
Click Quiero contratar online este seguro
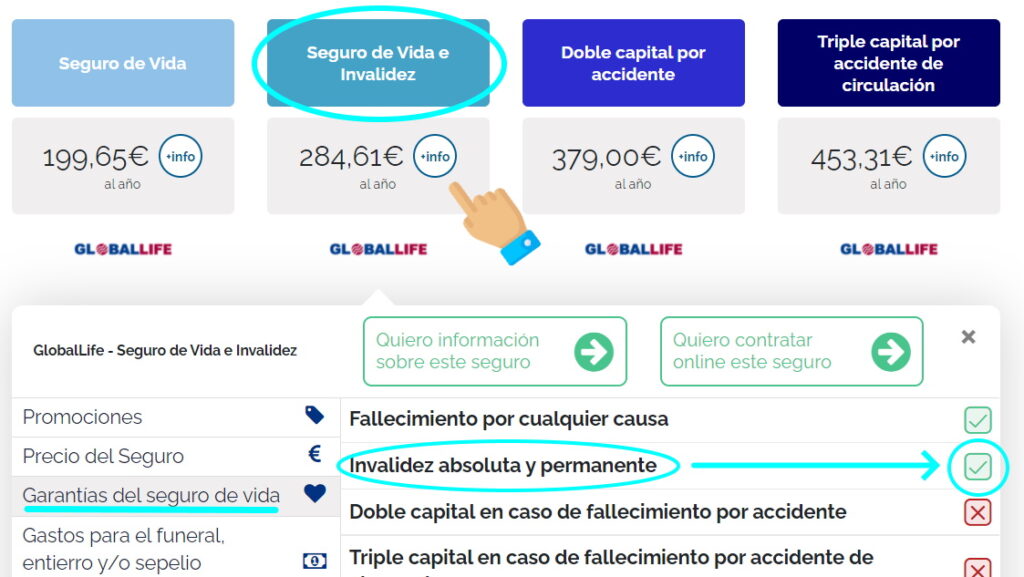pos(792,351)
